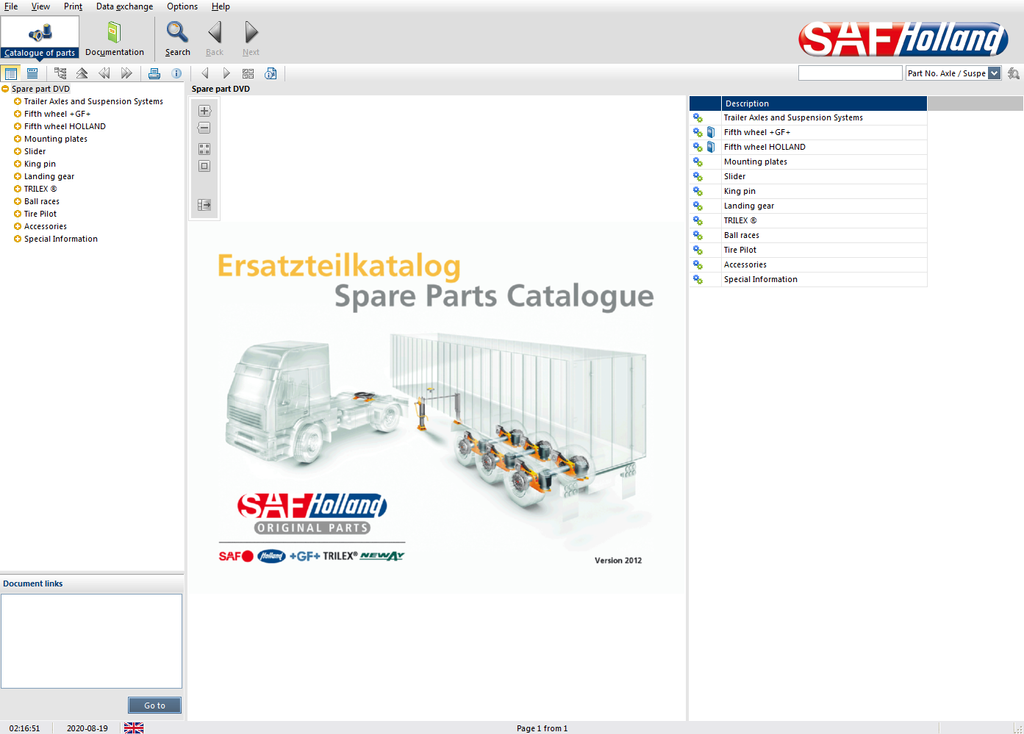Click the fit-to-window image icon
The height and width of the screenshot is (734, 1024).
point(204,149)
